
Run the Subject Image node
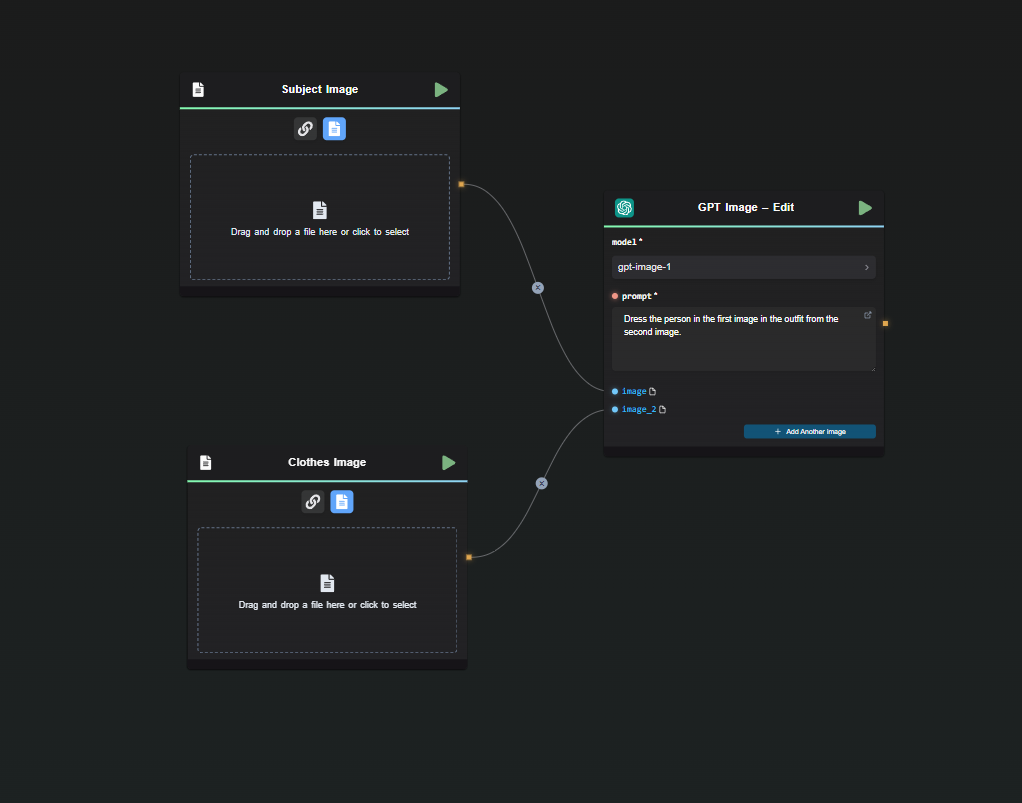pyautogui.click(x=441, y=90)
